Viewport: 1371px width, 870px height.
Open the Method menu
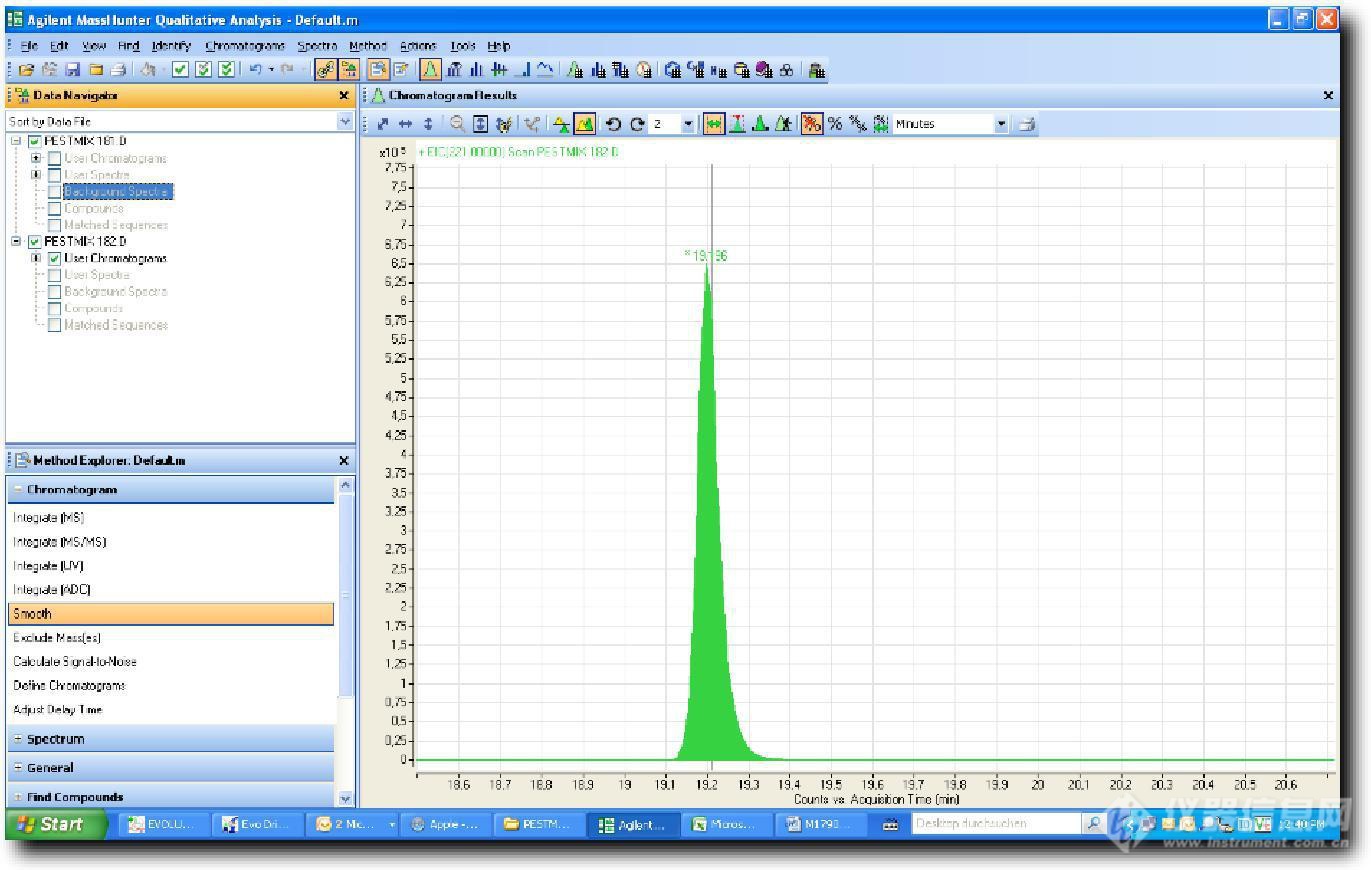[367, 45]
